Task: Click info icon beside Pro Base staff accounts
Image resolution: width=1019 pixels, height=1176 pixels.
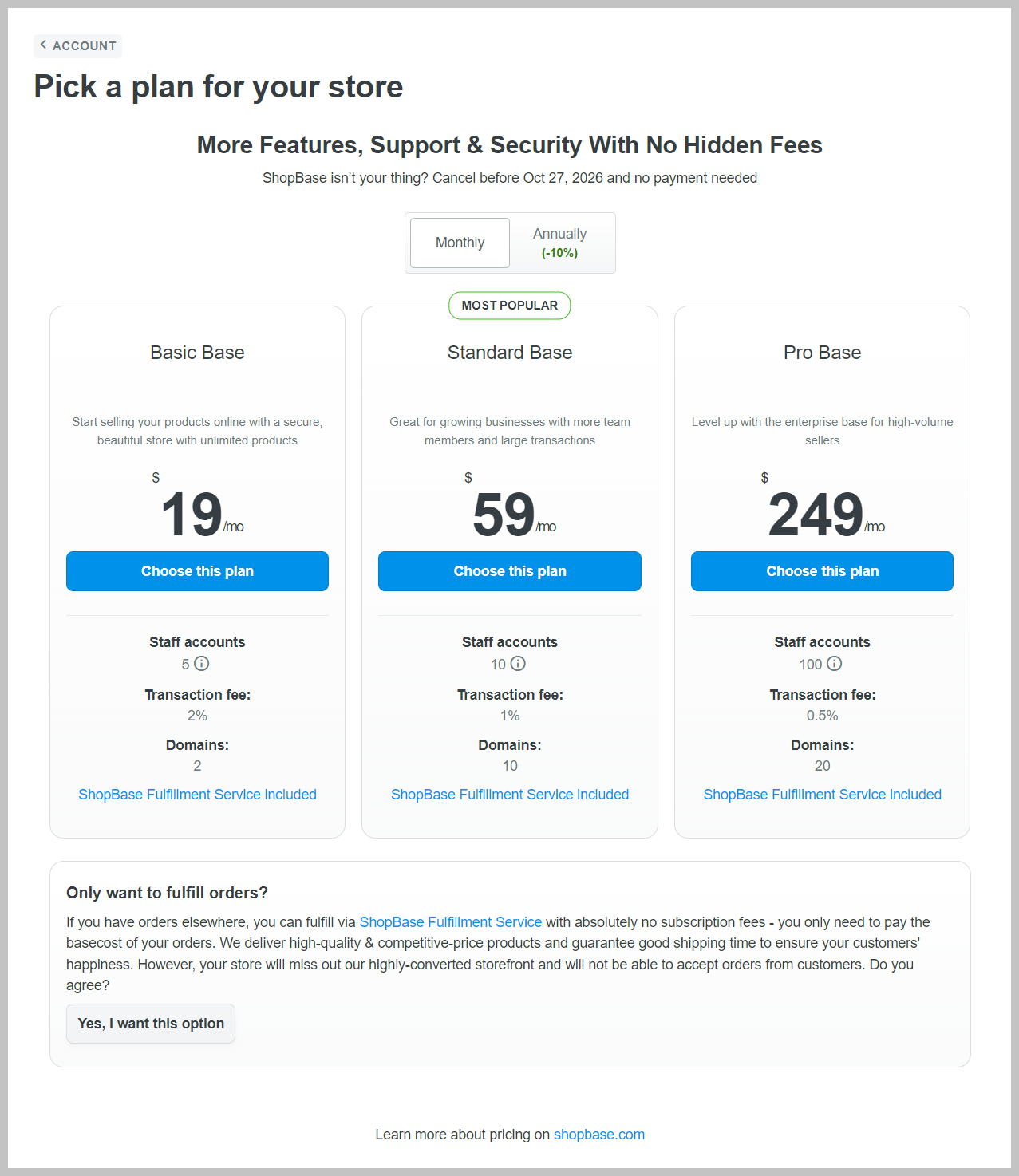Action: [835, 664]
